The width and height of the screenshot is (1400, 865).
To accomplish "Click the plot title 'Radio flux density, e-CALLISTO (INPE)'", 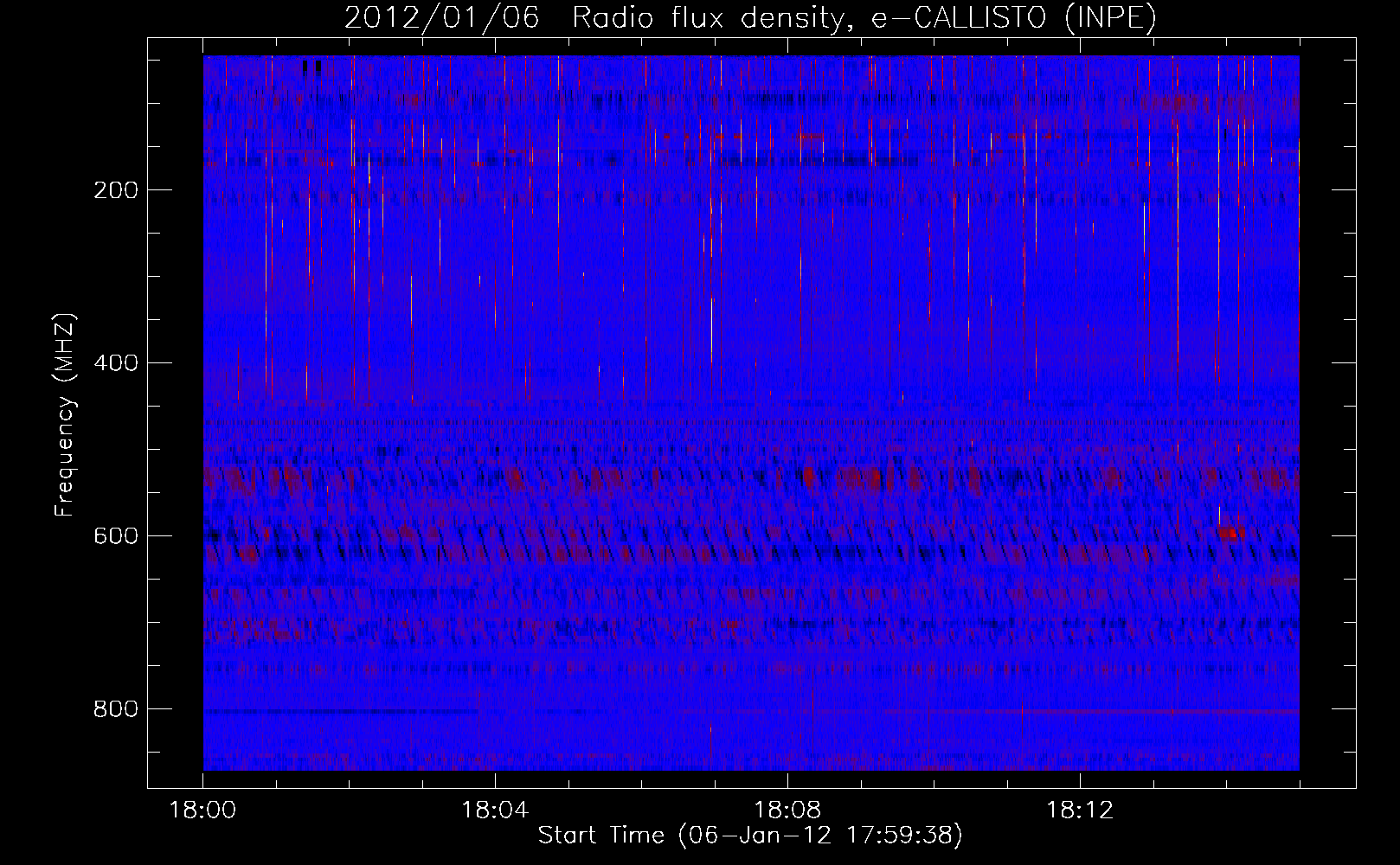I will (x=864, y=18).
